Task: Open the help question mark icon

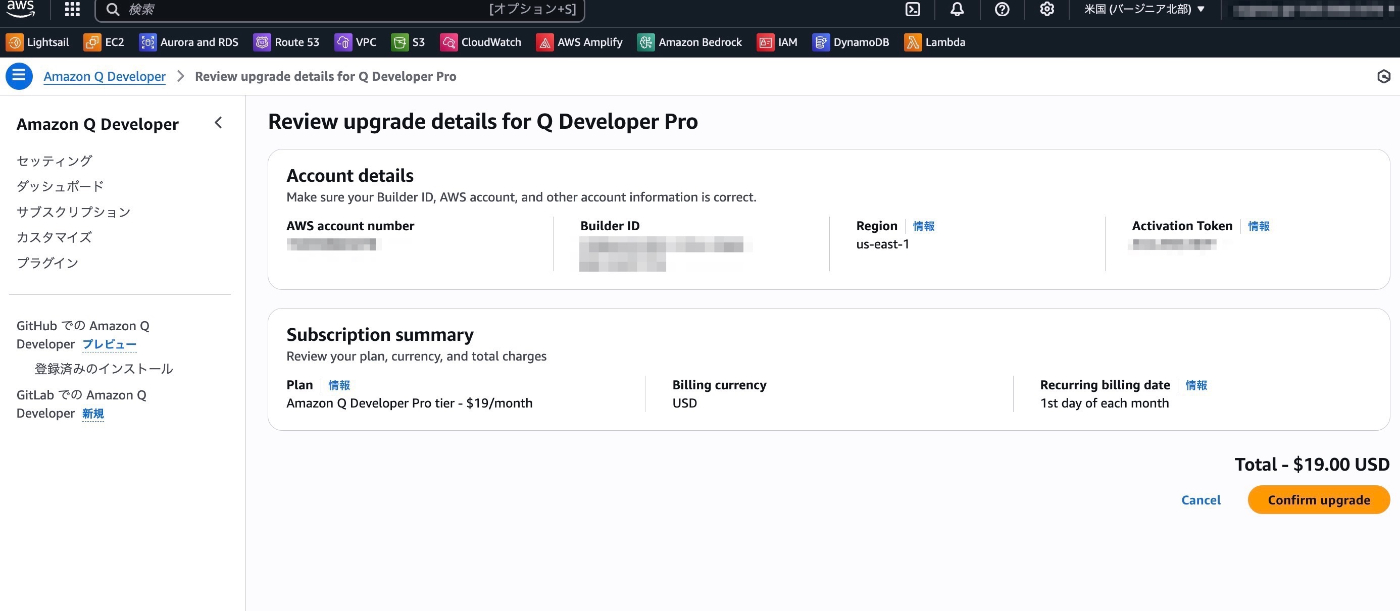Action: [x=1002, y=9]
